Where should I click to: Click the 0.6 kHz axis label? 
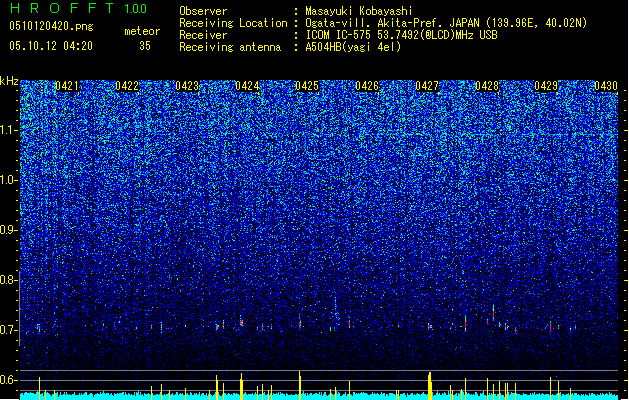coord(8,380)
